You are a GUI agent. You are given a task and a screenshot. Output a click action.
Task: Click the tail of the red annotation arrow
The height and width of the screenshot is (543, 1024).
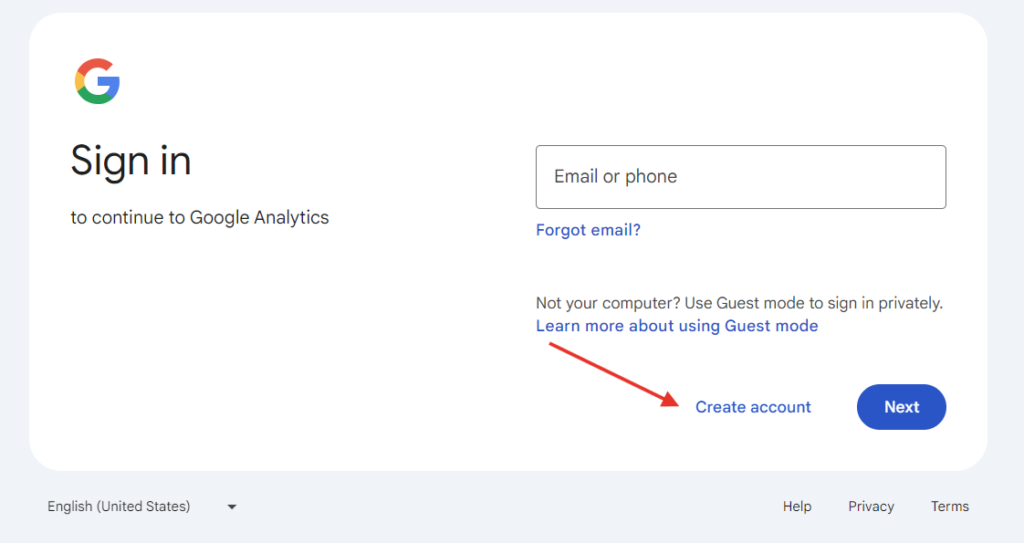(552, 346)
